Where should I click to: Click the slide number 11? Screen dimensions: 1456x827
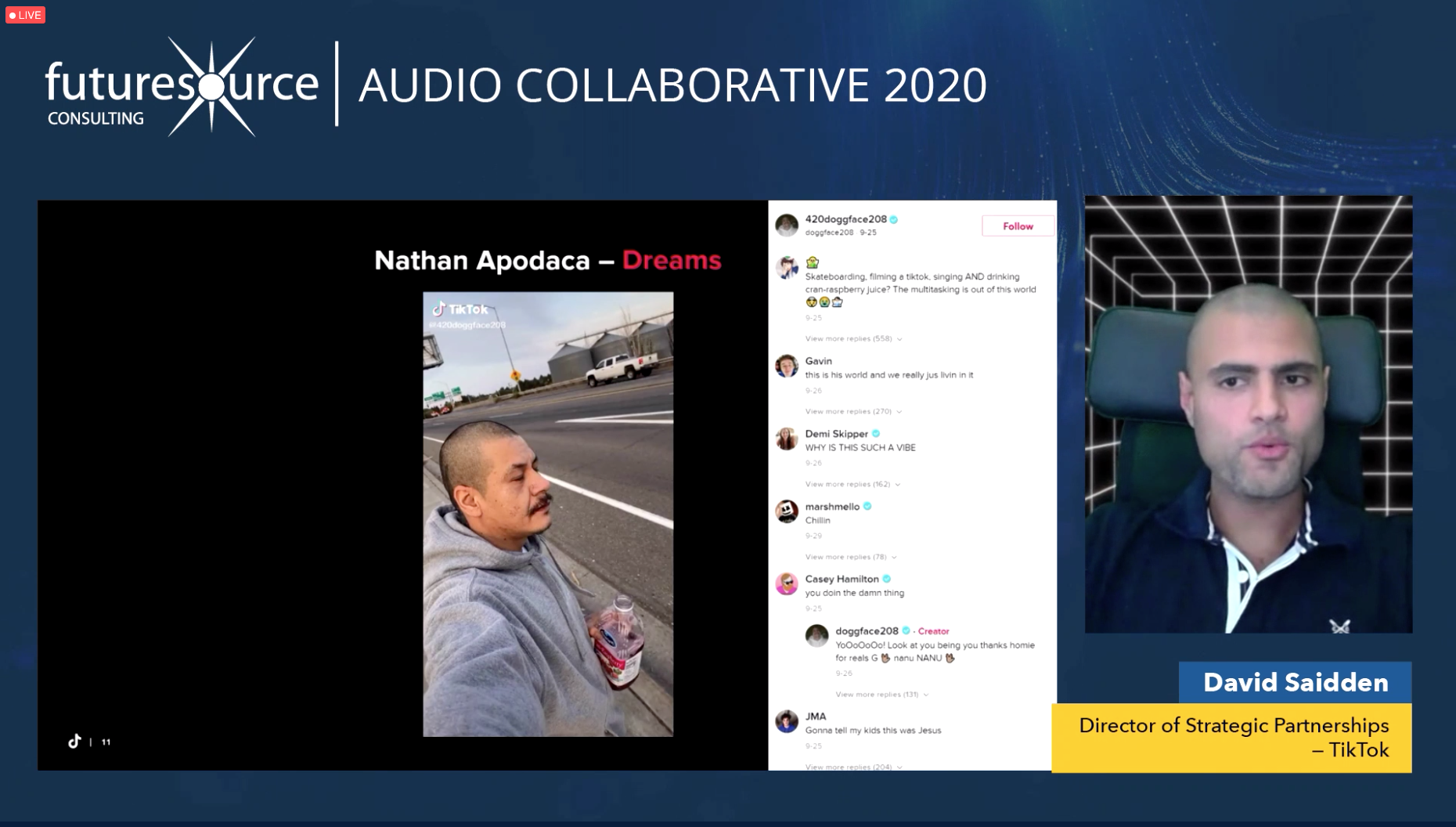(106, 742)
